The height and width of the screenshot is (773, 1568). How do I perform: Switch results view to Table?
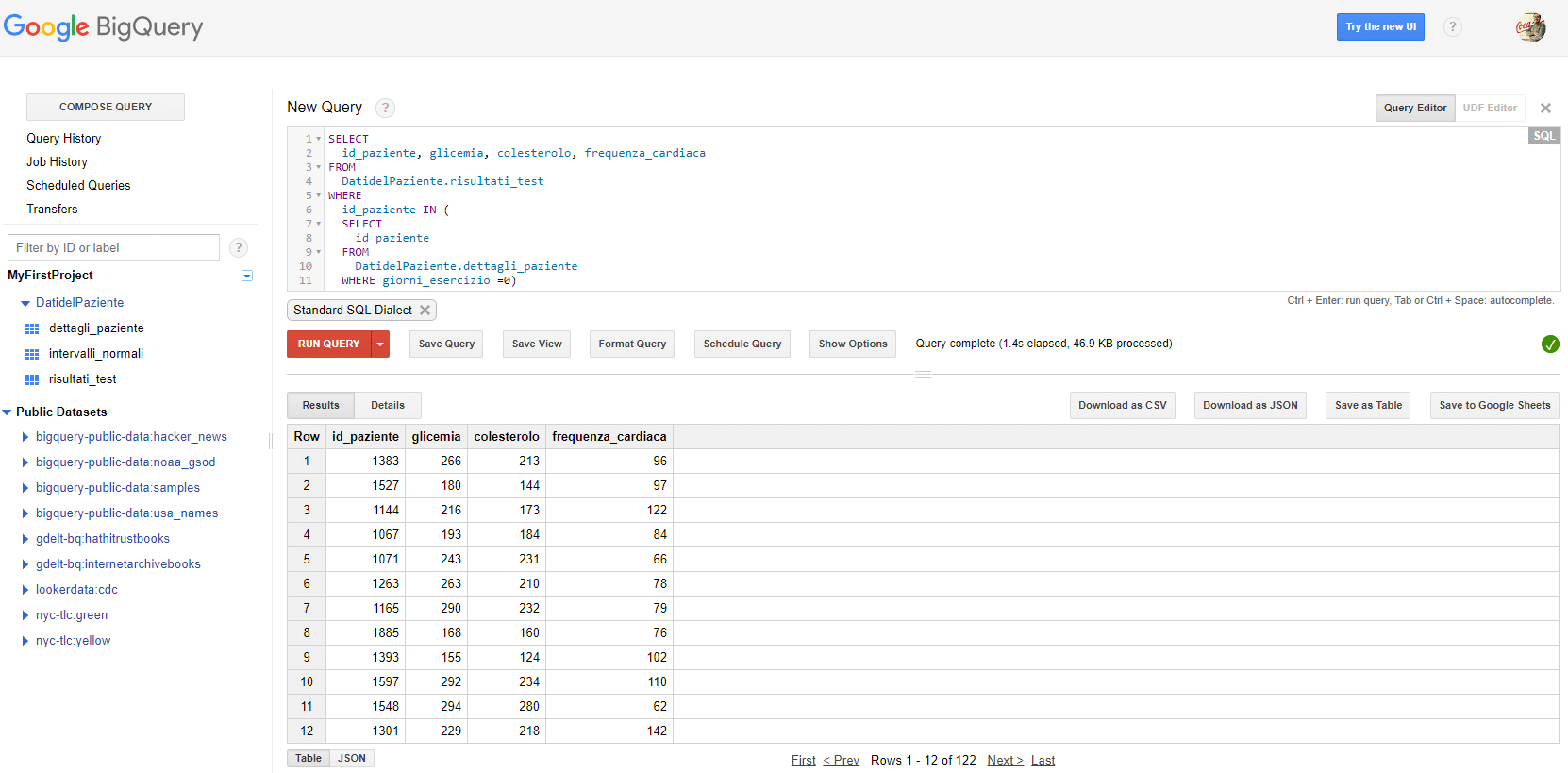309,758
